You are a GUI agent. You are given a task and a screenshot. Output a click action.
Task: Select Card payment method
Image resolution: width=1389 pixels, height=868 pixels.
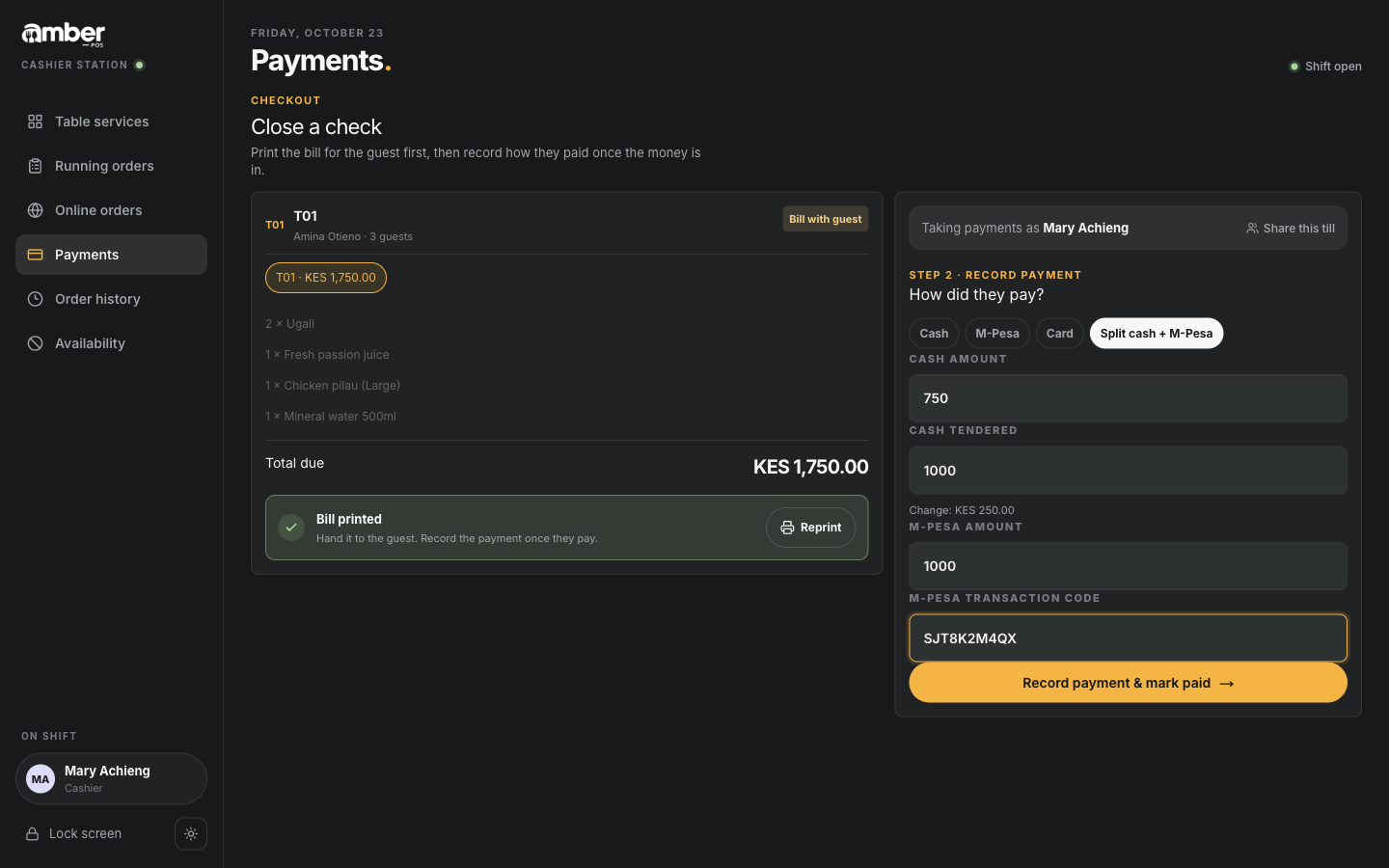[x=1059, y=334]
